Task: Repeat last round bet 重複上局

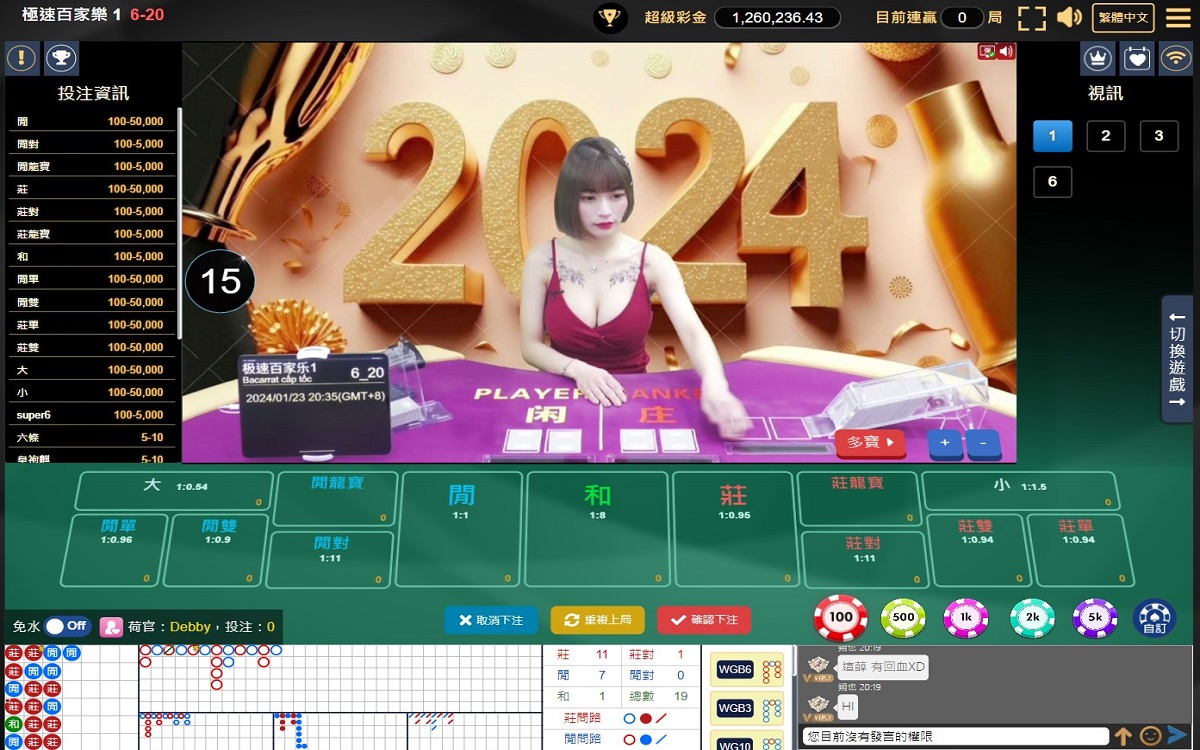Action: point(597,620)
